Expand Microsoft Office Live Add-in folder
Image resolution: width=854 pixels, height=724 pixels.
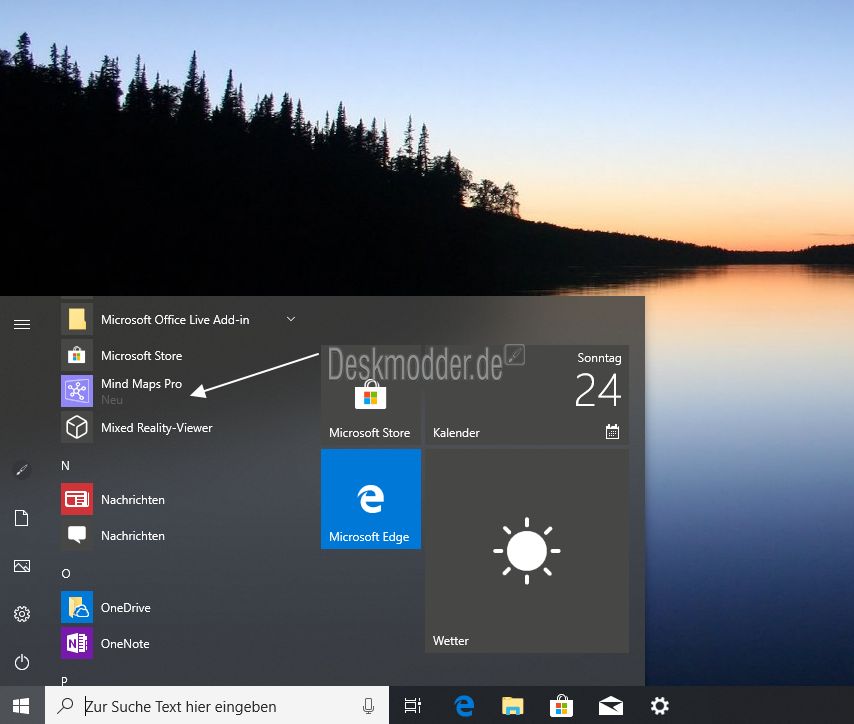(x=180, y=320)
